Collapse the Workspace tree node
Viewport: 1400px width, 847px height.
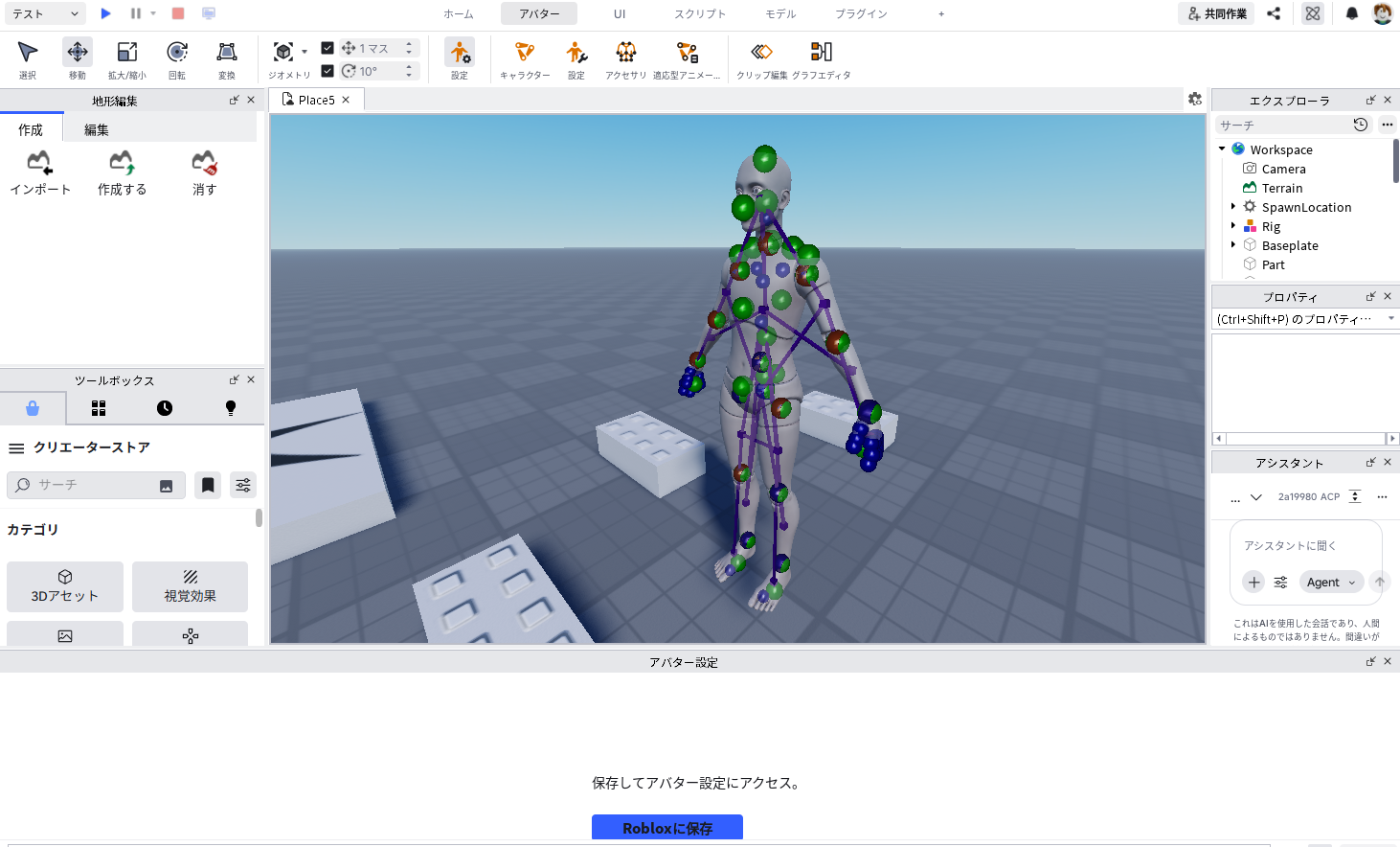pyautogui.click(x=1222, y=149)
